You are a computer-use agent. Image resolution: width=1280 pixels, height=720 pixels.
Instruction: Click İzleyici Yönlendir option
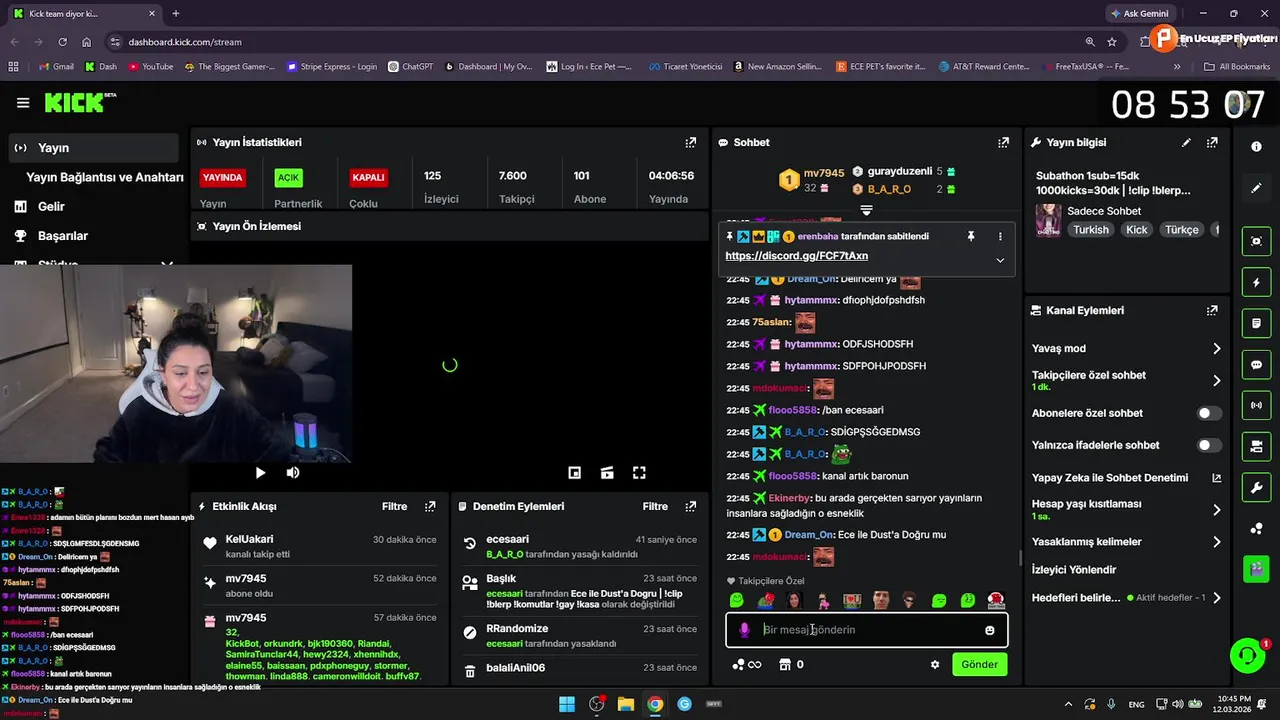pos(1074,570)
